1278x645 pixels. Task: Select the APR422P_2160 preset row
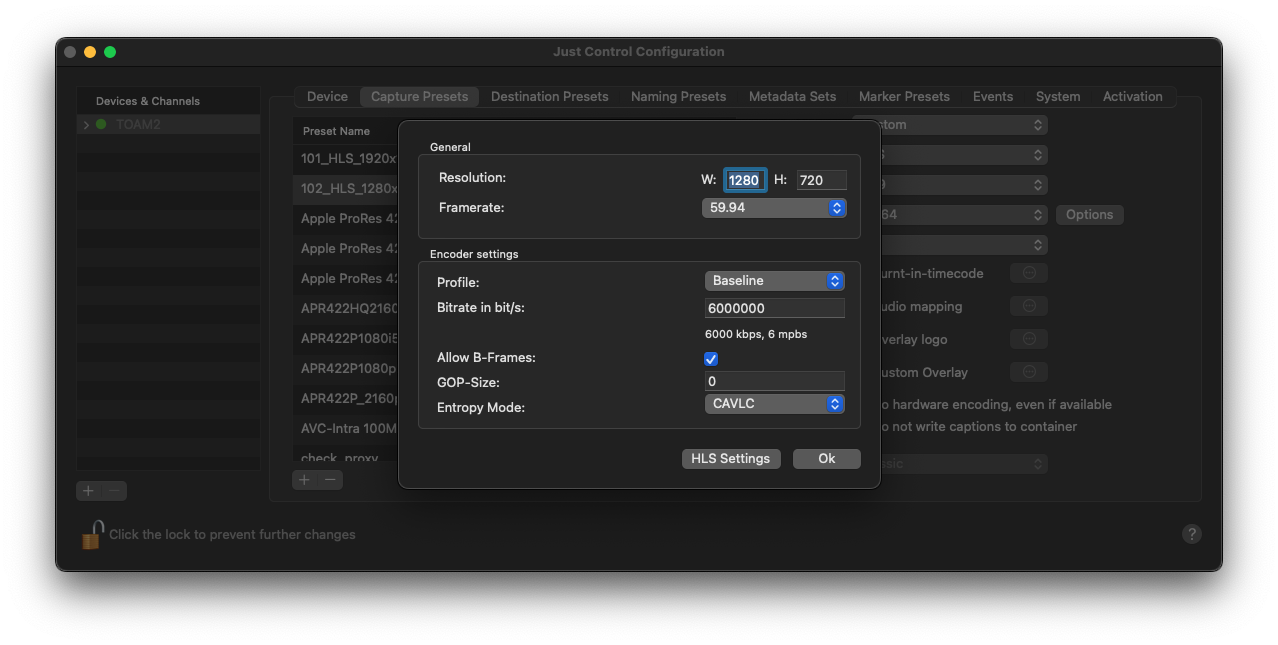347,398
